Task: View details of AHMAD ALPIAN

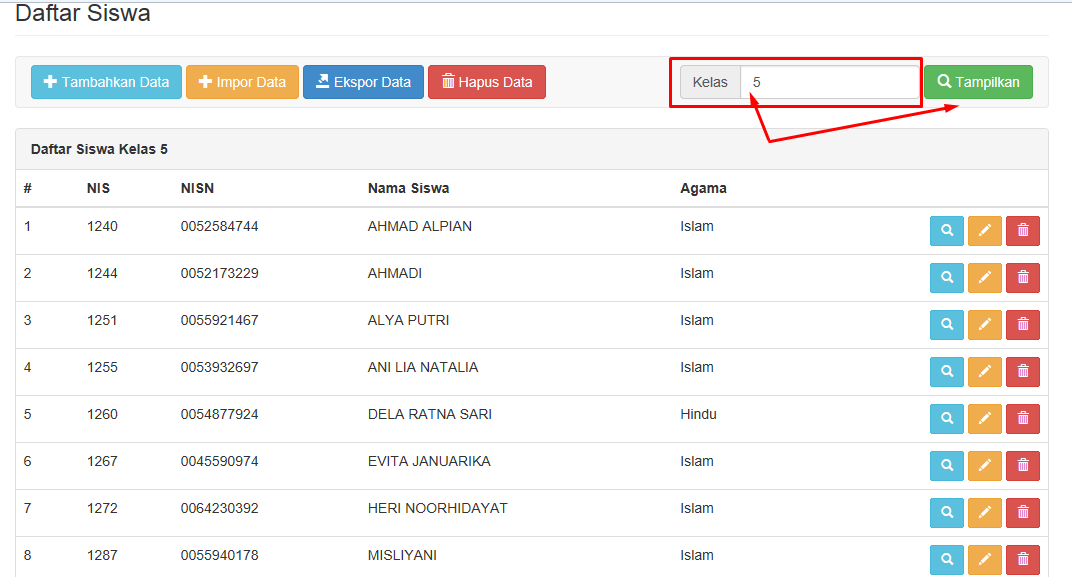Action: [x=947, y=230]
